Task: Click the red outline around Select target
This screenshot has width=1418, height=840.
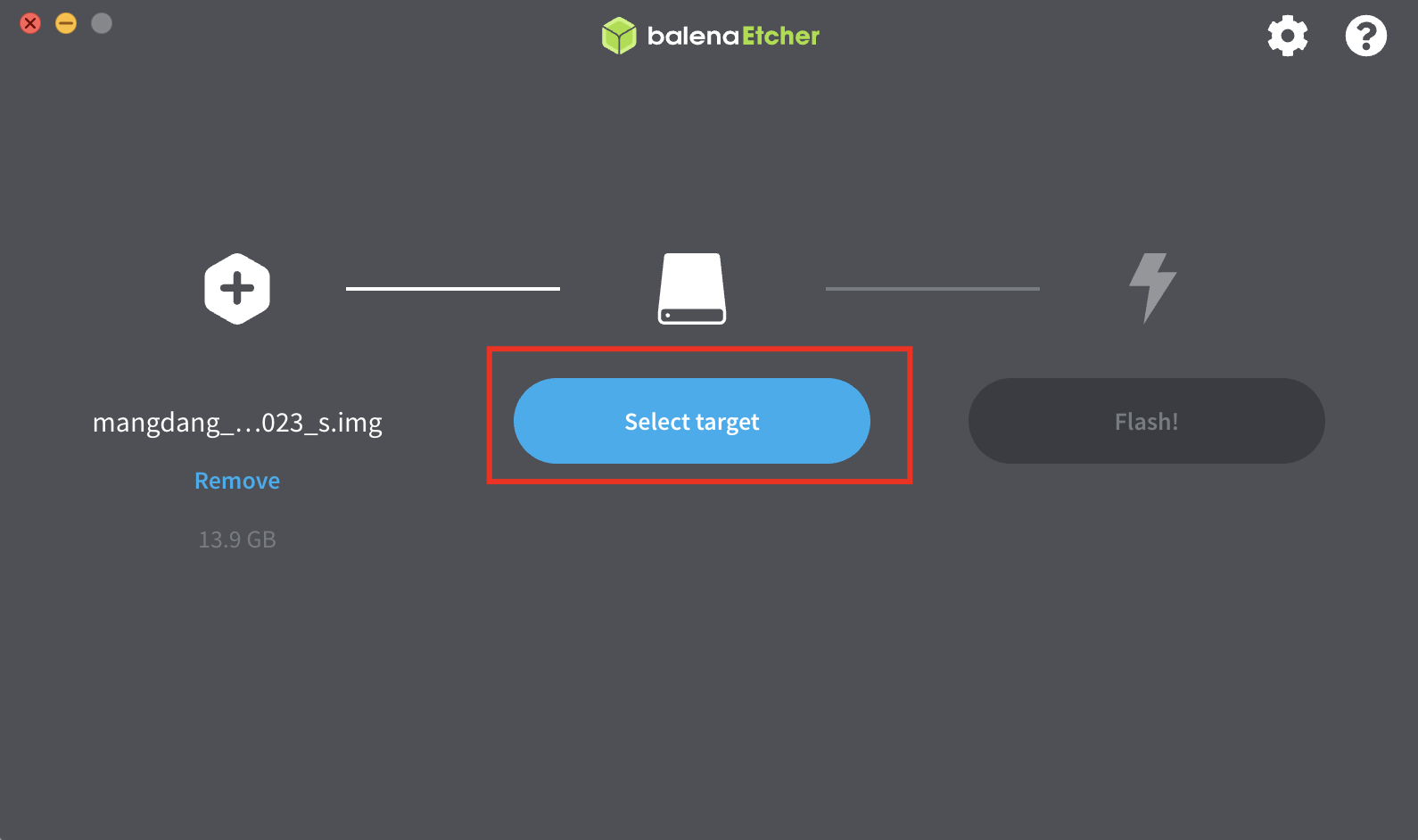Action: coord(699,349)
